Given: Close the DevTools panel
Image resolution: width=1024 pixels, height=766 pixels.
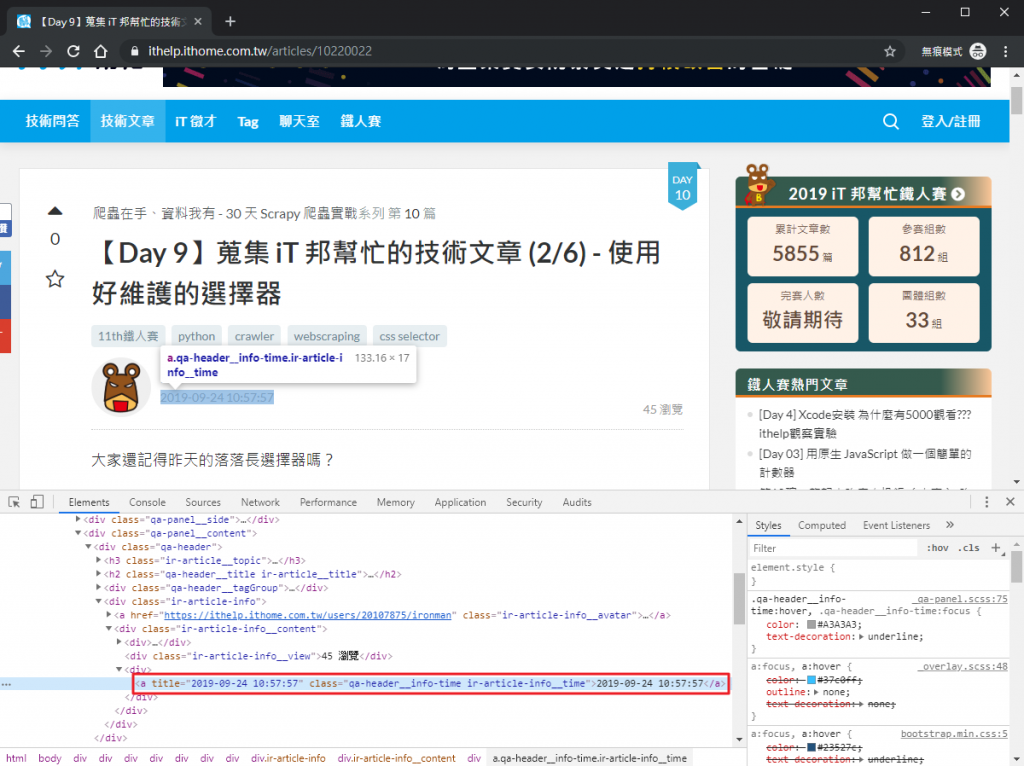Looking at the screenshot, I should (x=1010, y=502).
